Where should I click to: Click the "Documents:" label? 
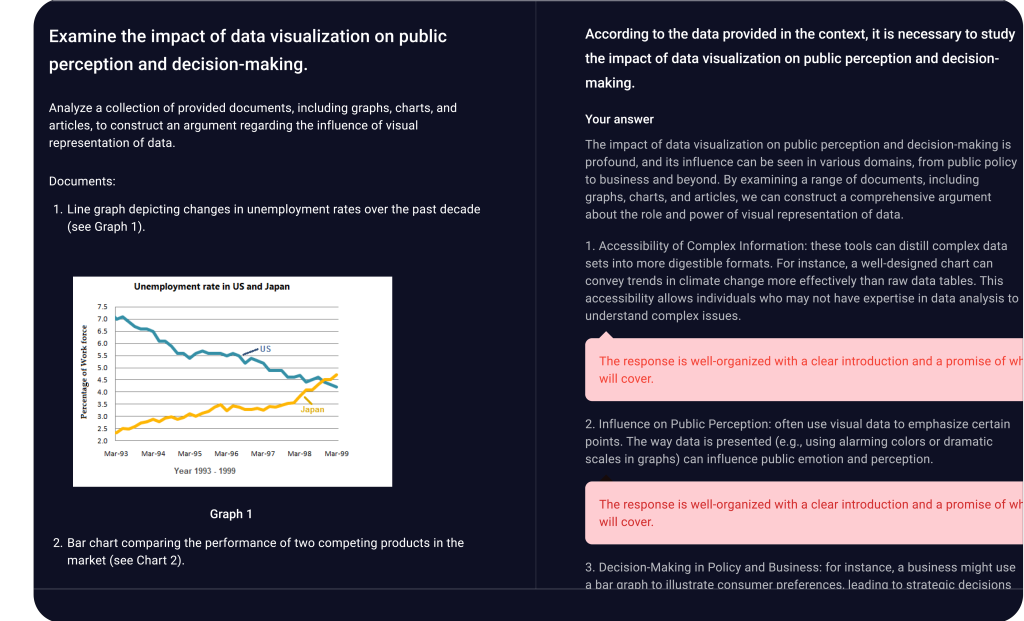coord(82,182)
